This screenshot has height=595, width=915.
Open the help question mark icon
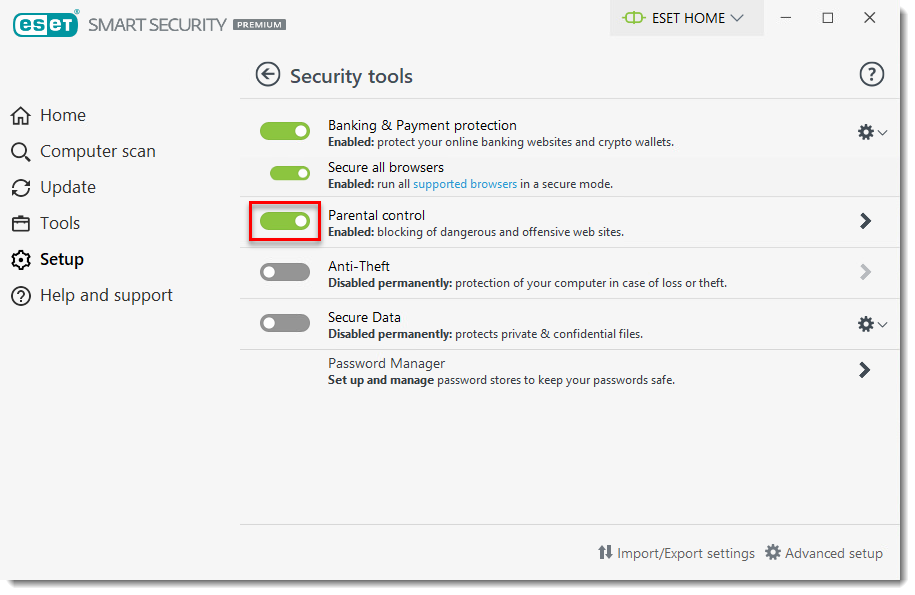tap(871, 75)
